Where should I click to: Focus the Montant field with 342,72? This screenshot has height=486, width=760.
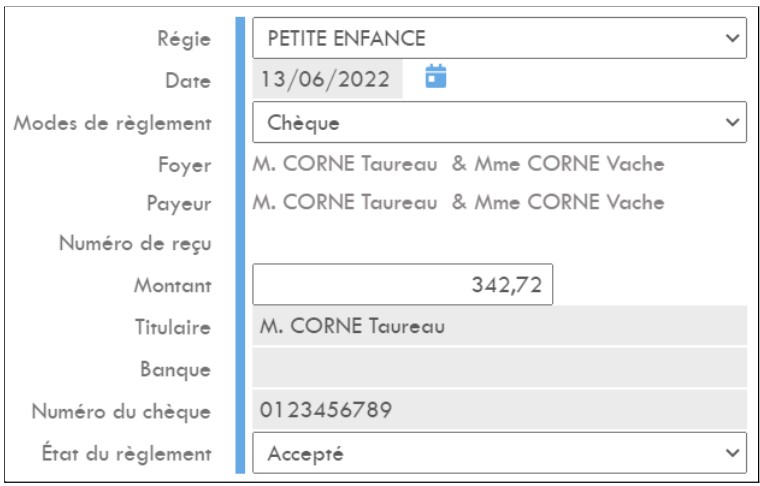click(x=402, y=284)
